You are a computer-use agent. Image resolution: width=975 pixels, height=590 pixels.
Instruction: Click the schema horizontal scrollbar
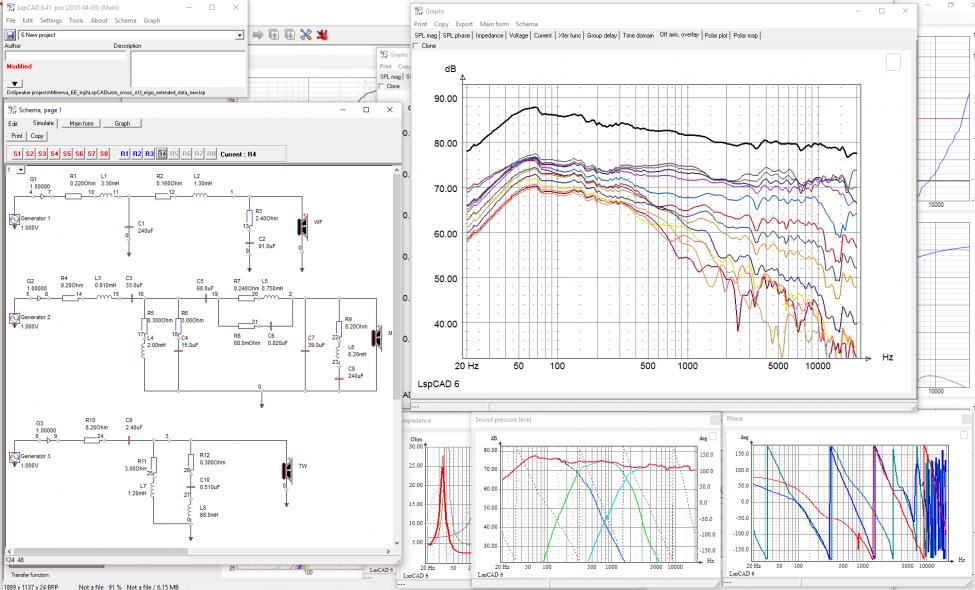[198, 551]
